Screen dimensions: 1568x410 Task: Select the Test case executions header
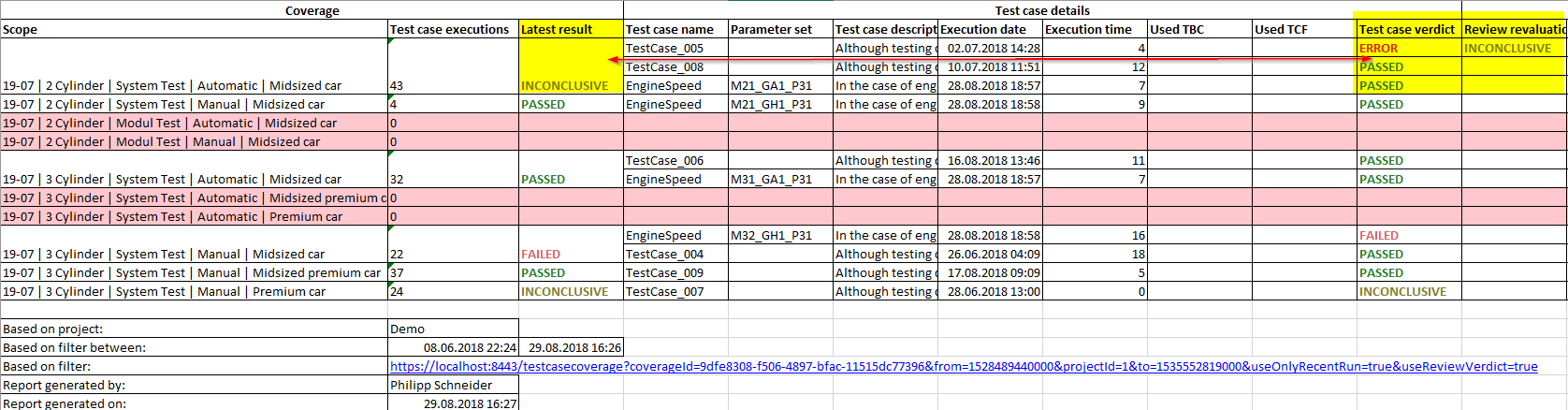coord(453,30)
